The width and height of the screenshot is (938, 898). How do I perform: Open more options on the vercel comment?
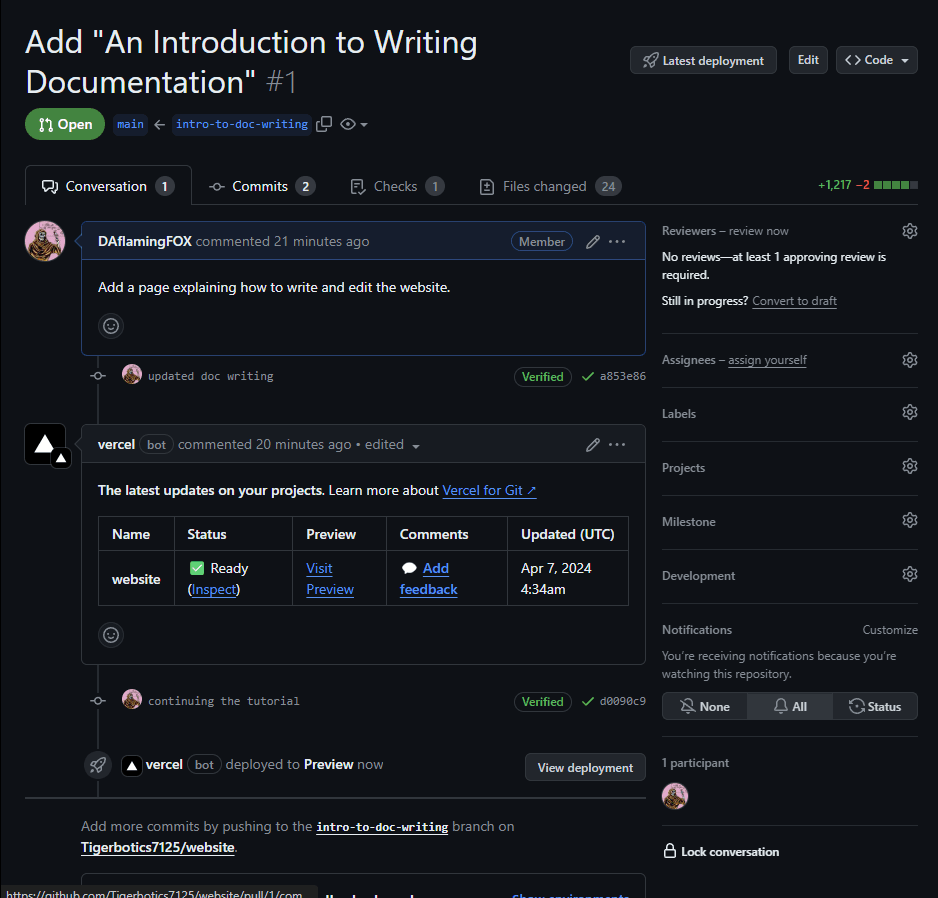(x=617, y=445)
